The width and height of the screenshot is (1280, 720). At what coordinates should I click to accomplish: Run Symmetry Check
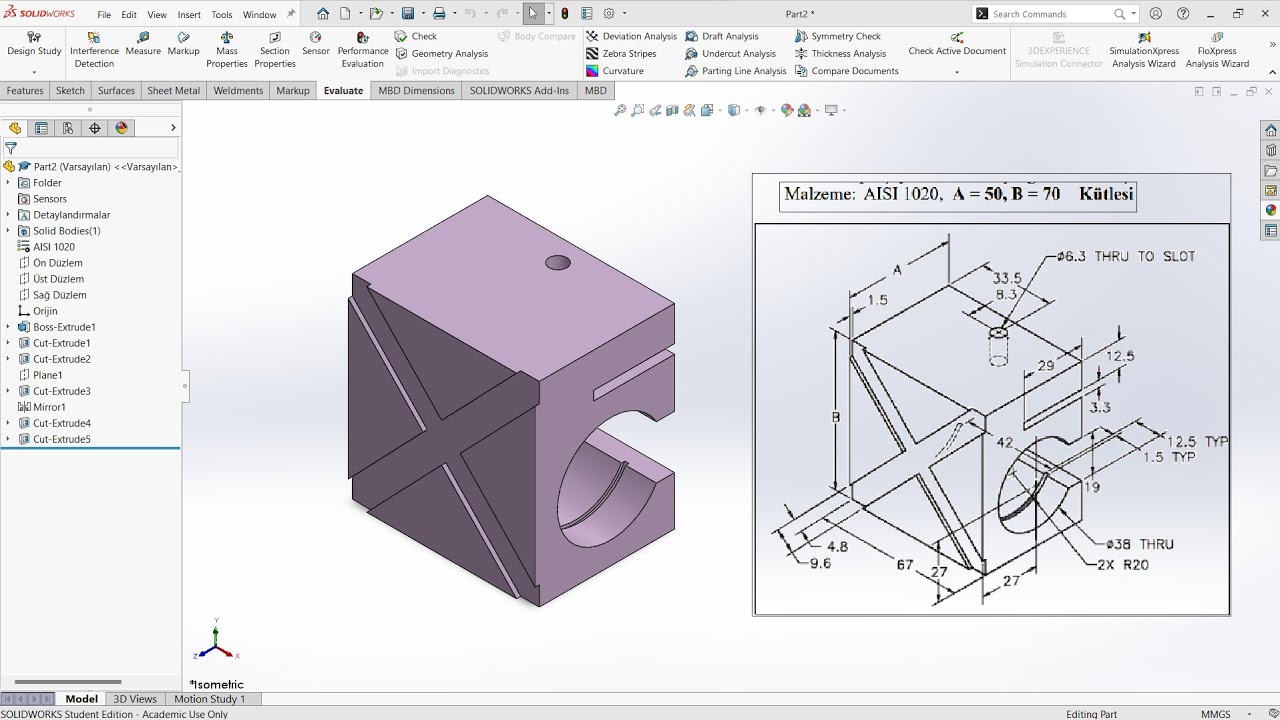click(x=838, y=36)
